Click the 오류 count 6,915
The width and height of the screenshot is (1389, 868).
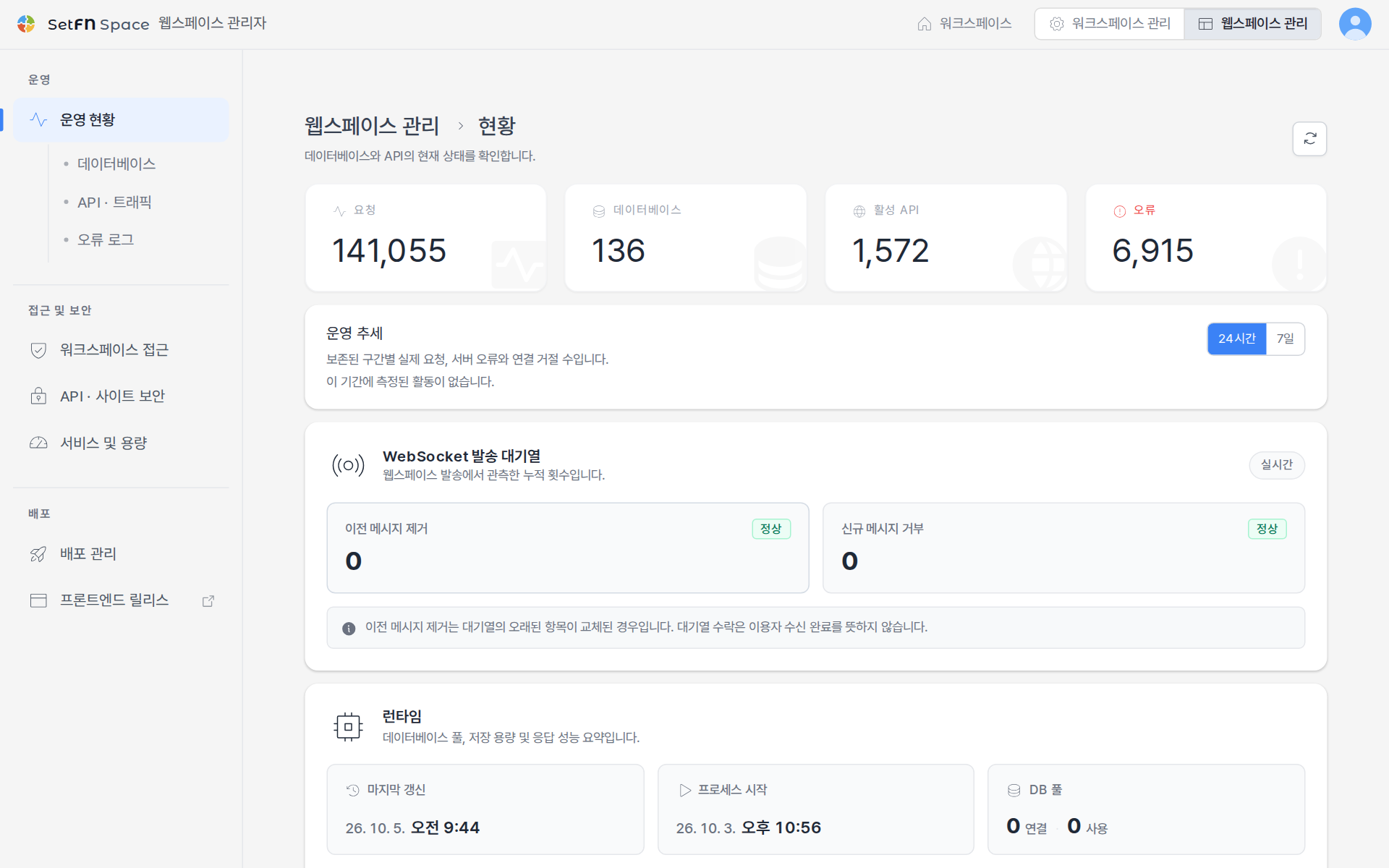[x=1152, y=251]
